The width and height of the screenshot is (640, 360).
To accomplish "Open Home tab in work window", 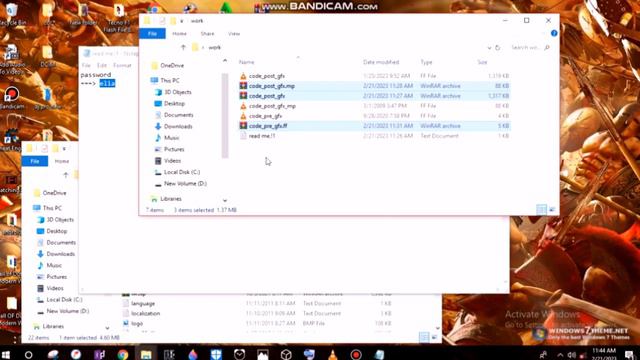I will pyautogui.click(x=179, y=33).
